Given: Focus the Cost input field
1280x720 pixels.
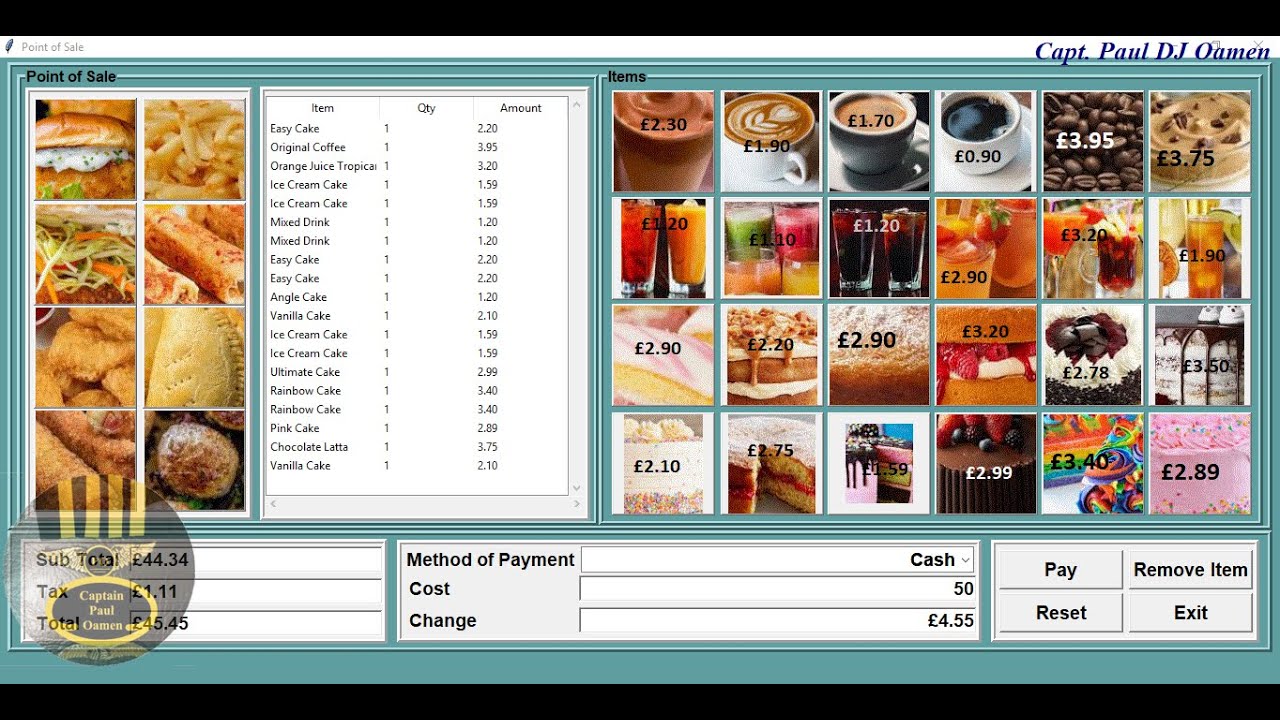Looking at the screenshot, I should [778, 589].
